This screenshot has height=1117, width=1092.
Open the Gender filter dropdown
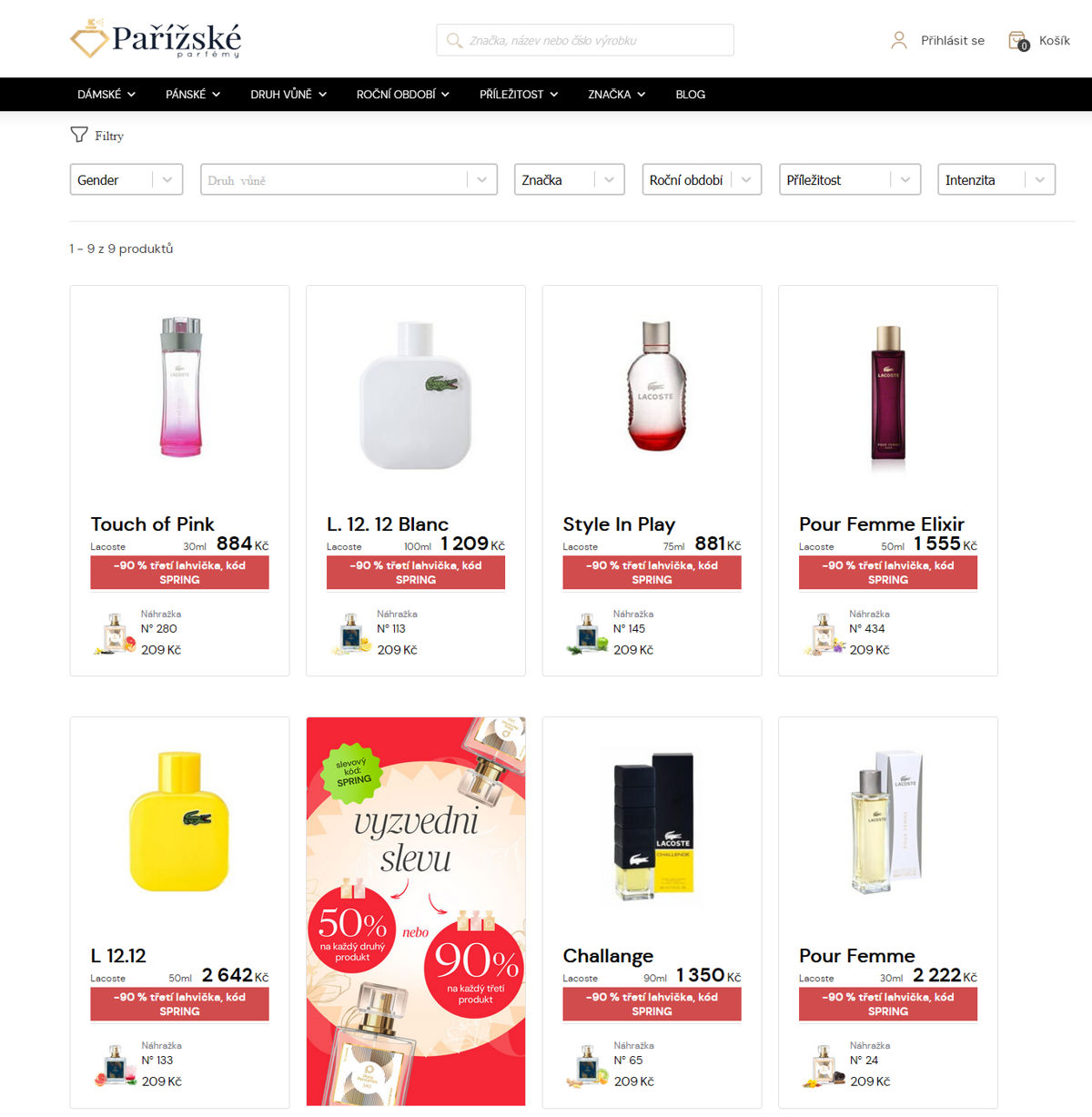(126, 179)
